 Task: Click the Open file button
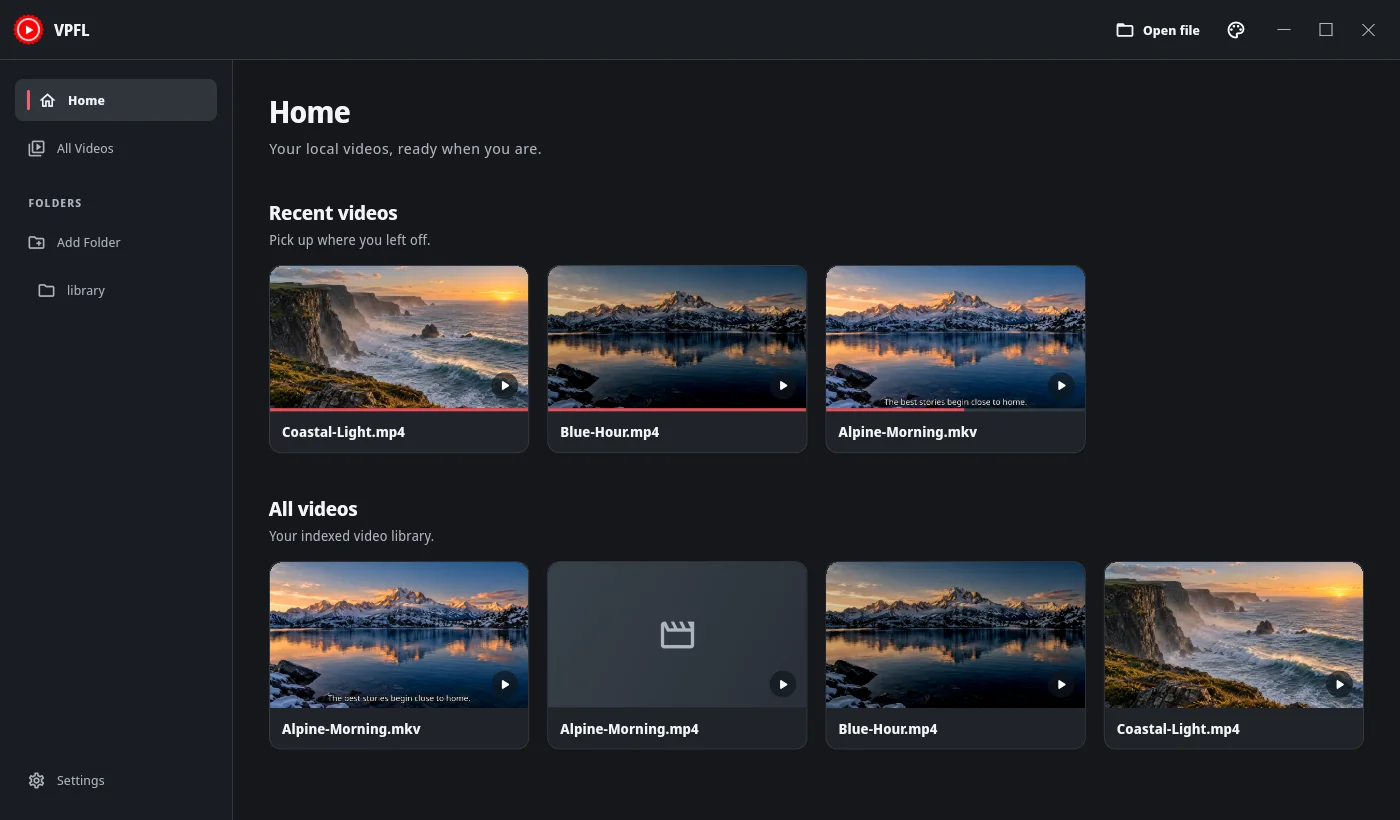(x=1158, y=30)
